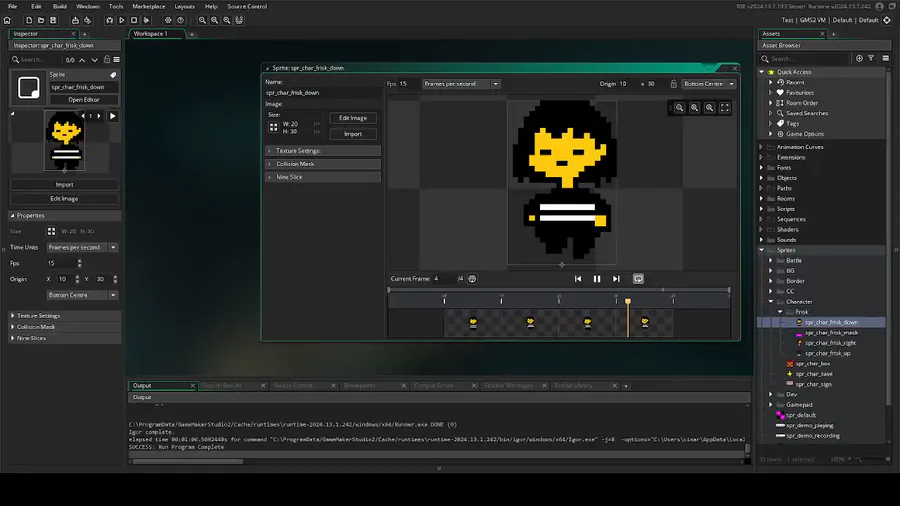Fit sprite preview to window icon

click(725, 108)
